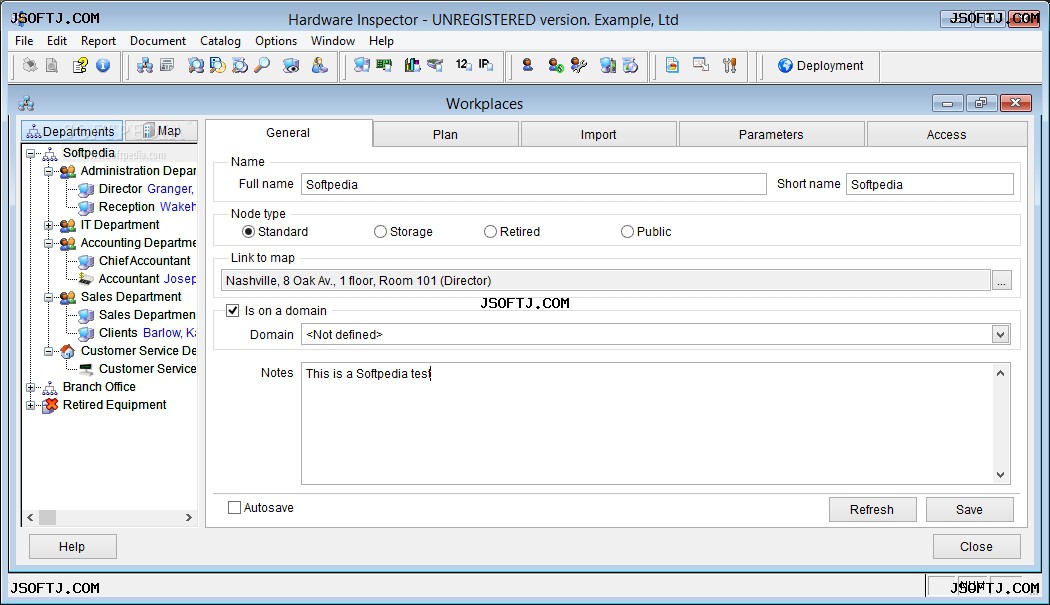Click the person with dollar toolbar icon
The height and width of the screenshot is (605, 1050).
click(x=555, y=65)
